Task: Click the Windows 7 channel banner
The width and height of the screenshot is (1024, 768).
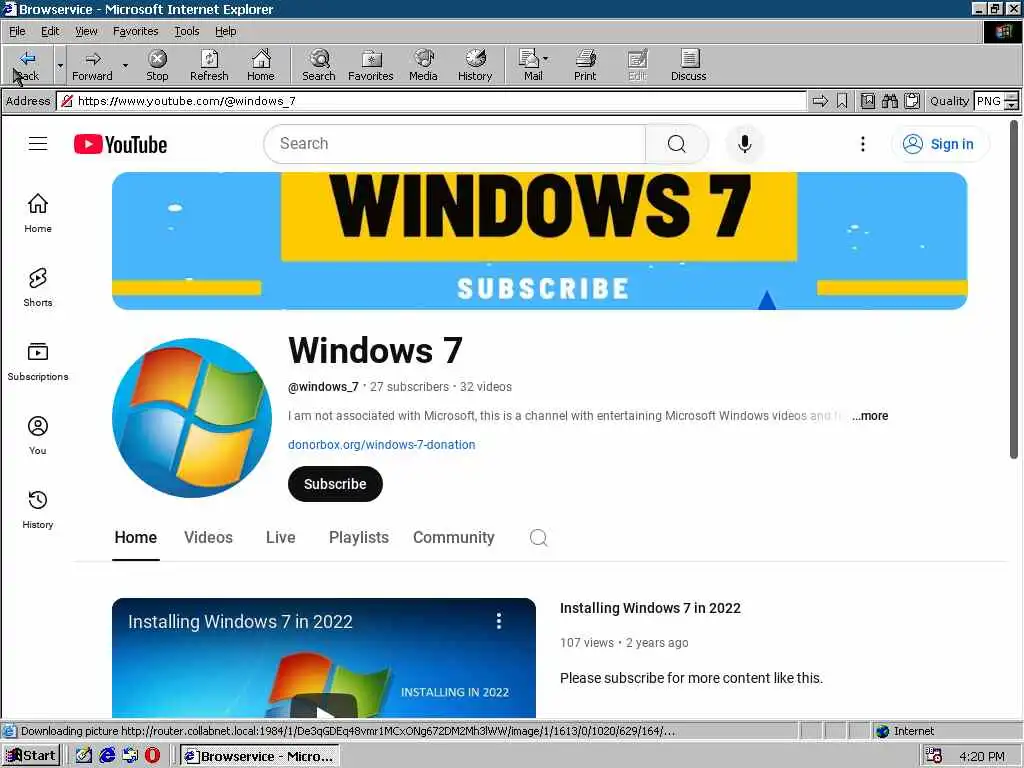Action: [x=539, y=241]
